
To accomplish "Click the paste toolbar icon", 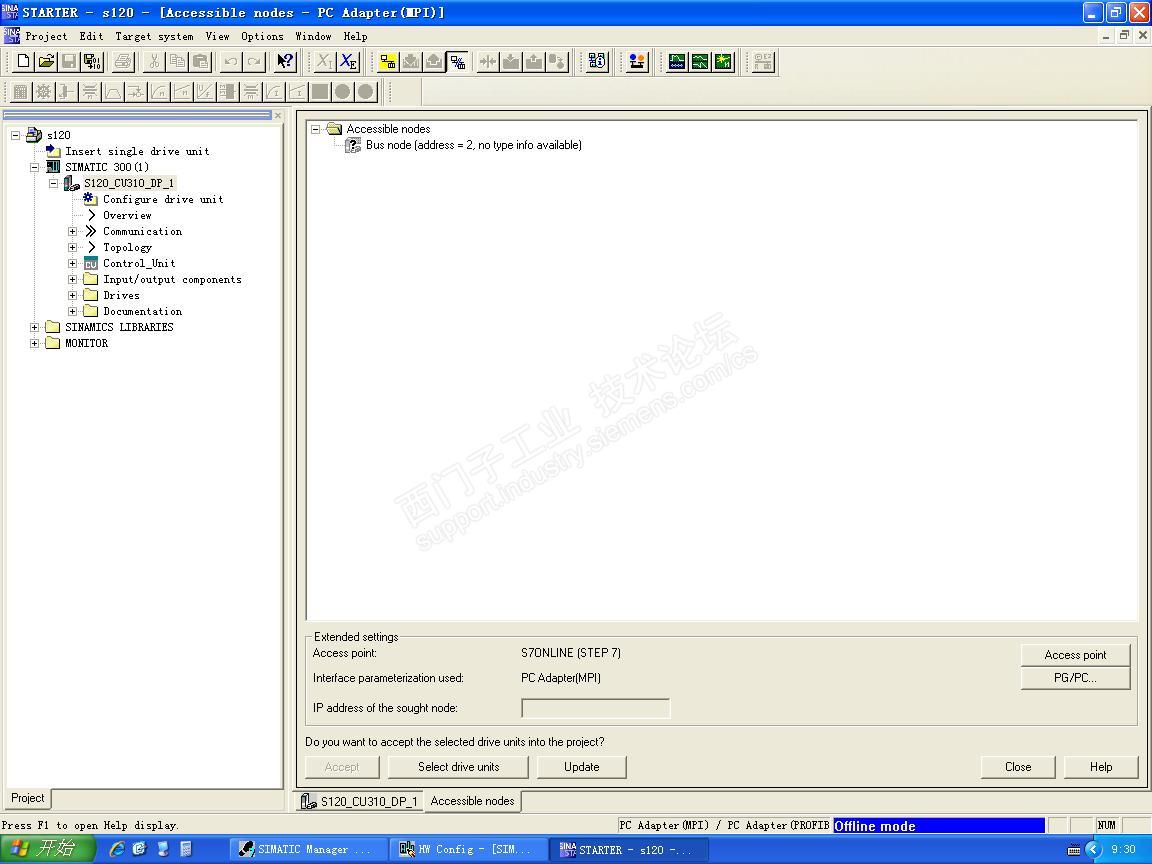I will pos(200,62).
